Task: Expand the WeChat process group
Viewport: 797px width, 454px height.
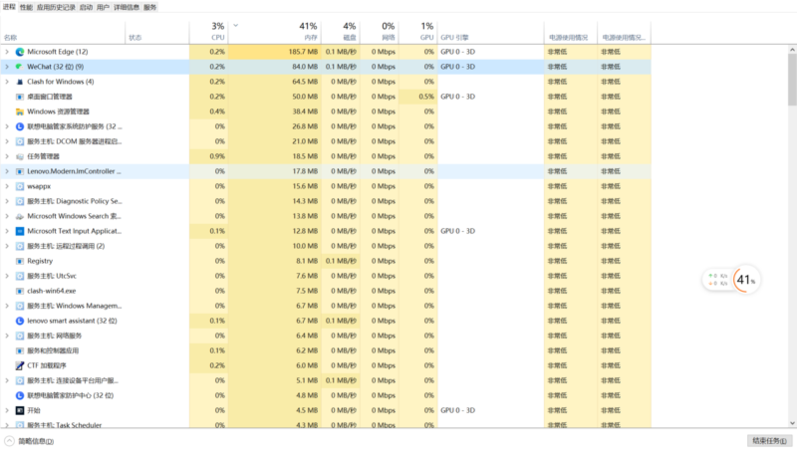Action: (x=7, y=66)
